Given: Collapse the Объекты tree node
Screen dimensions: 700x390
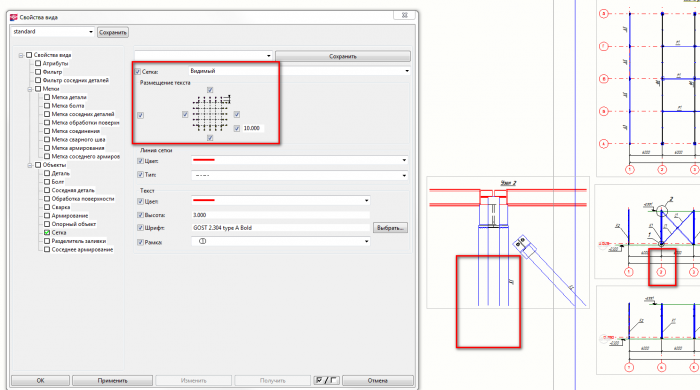Looking at the screenshot, I should (30, 165).
